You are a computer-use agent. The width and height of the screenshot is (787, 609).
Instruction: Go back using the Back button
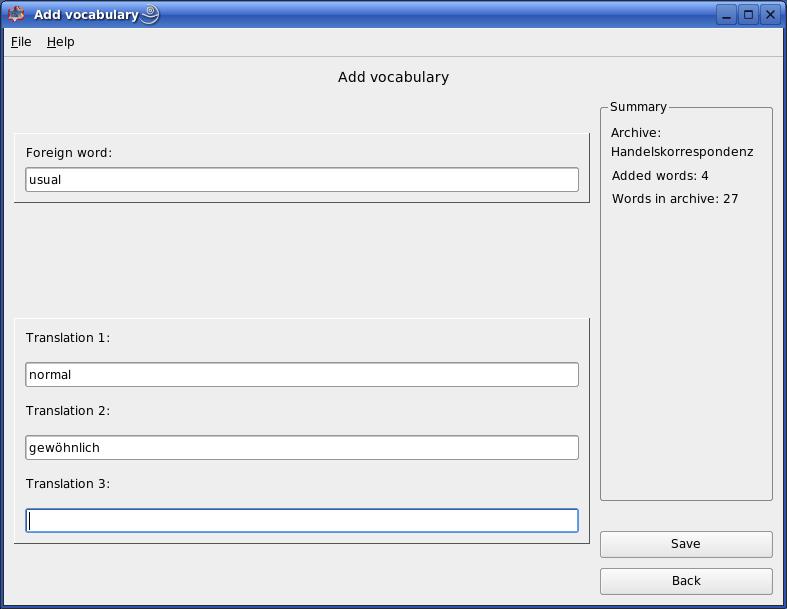[686, 581]
